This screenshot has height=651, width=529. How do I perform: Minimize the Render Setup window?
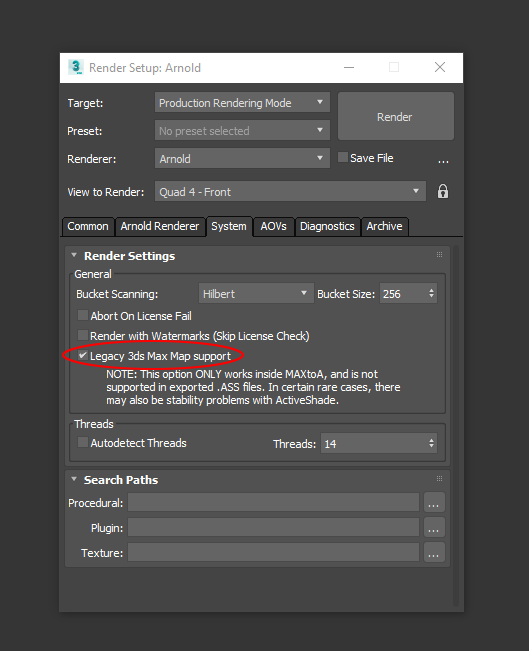click(x=349, y=67)
